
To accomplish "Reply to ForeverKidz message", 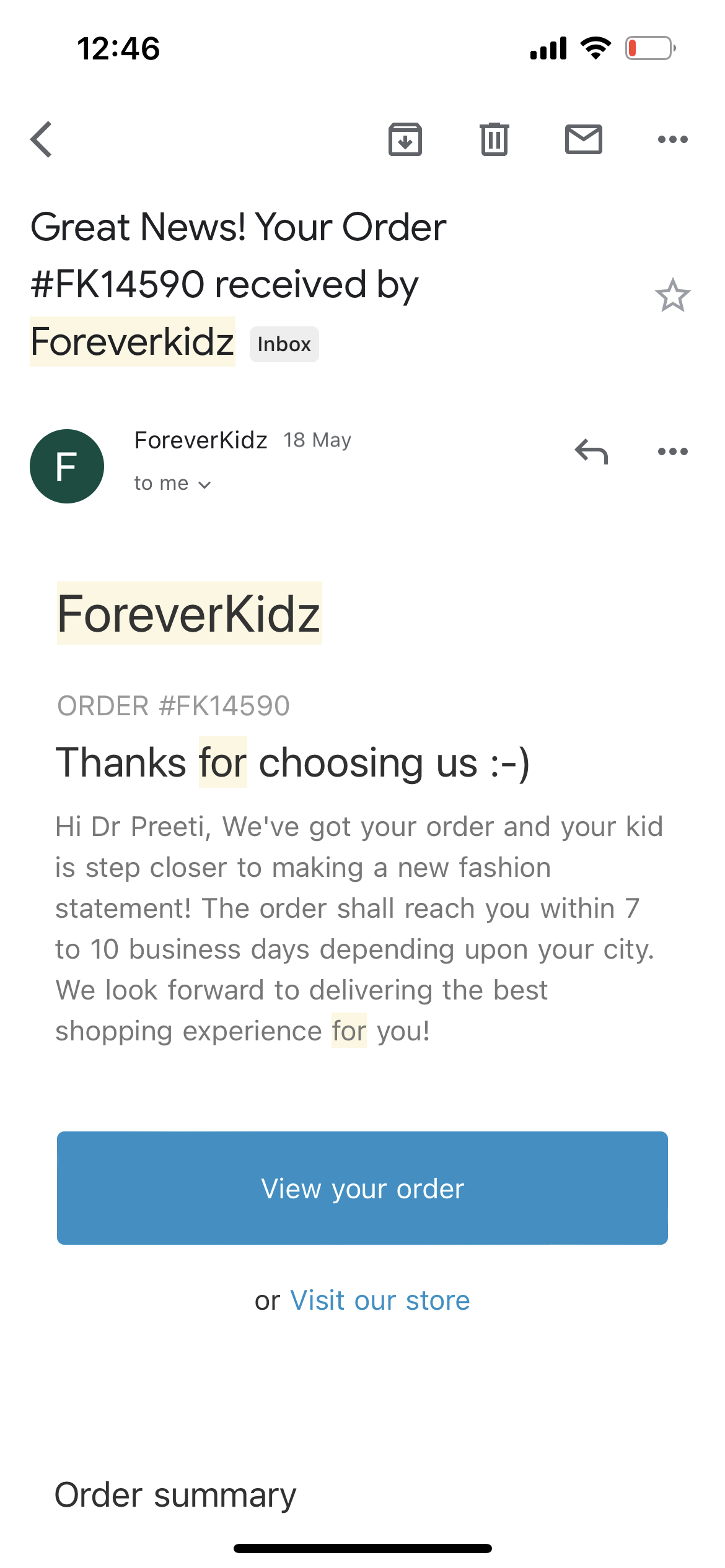I will pyautogui.click(x=591, y=451).
